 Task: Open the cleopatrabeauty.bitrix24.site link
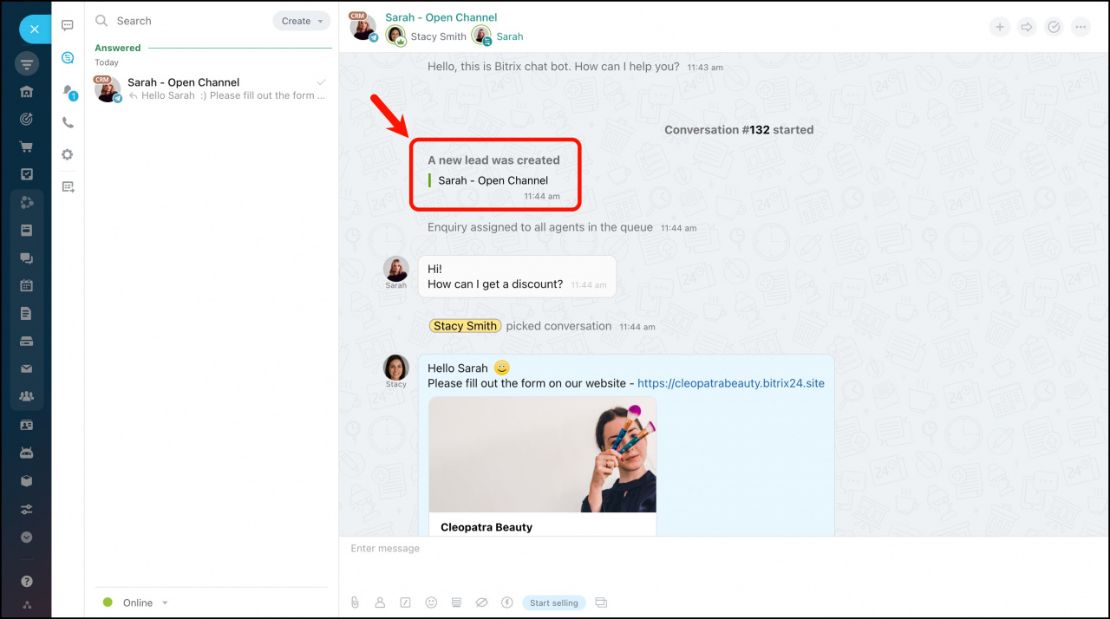731,383
